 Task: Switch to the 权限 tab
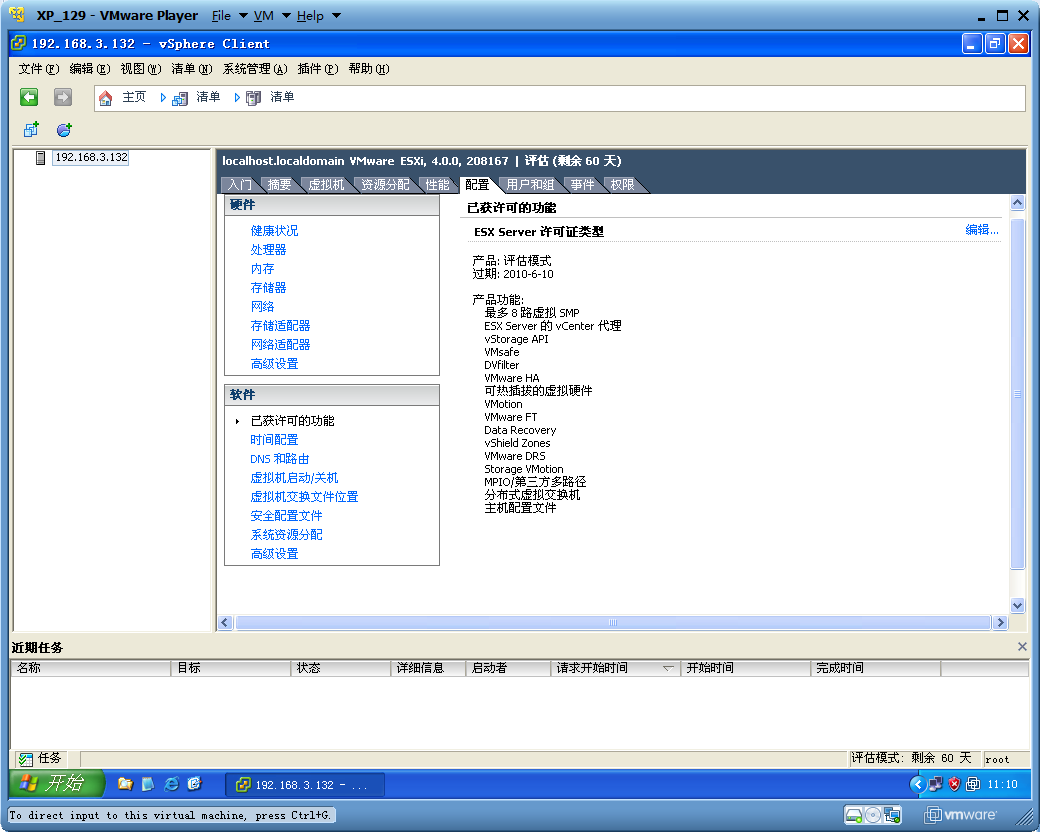click(x=621, y=184)
